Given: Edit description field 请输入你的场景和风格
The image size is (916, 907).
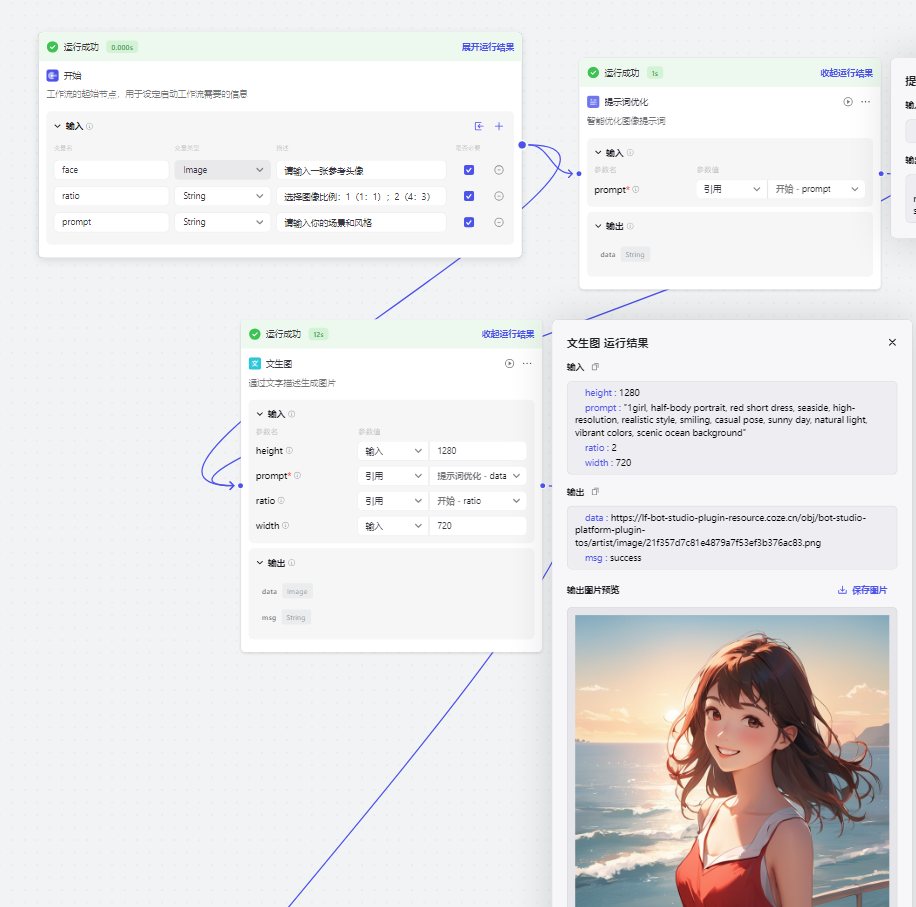Looking at the screenshot, I should [361, 223].
